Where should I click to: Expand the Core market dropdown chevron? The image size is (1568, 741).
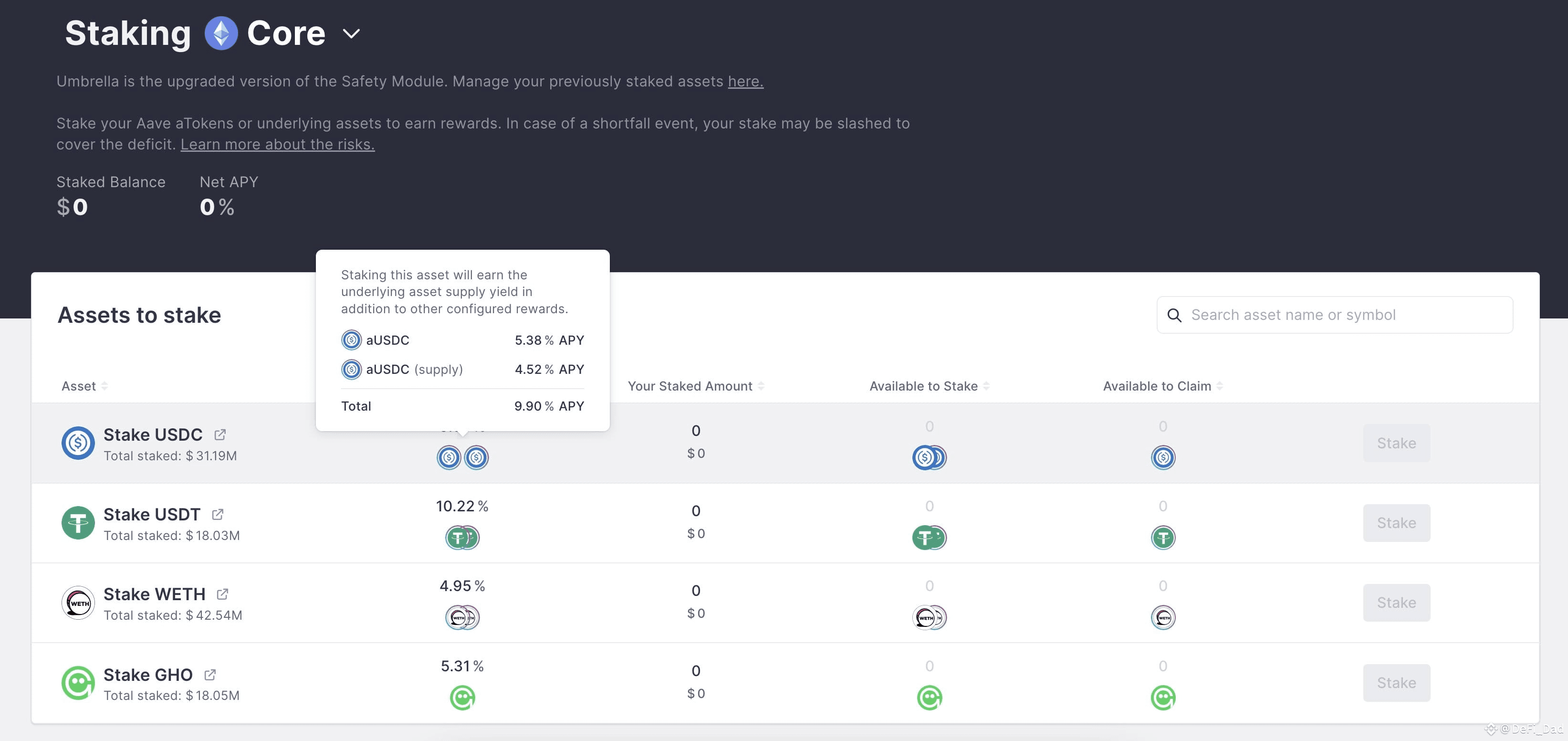pos(351,33)
